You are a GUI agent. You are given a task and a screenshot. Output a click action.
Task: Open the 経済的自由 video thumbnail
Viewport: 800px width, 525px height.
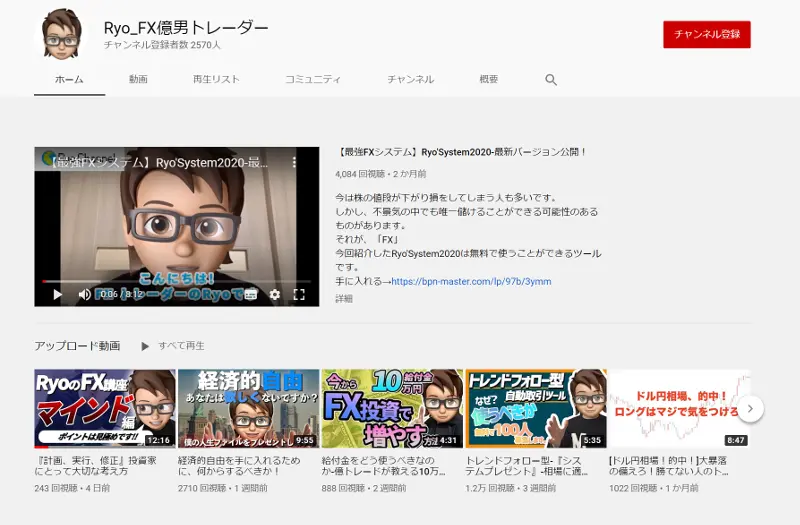[x=247, y=408]
